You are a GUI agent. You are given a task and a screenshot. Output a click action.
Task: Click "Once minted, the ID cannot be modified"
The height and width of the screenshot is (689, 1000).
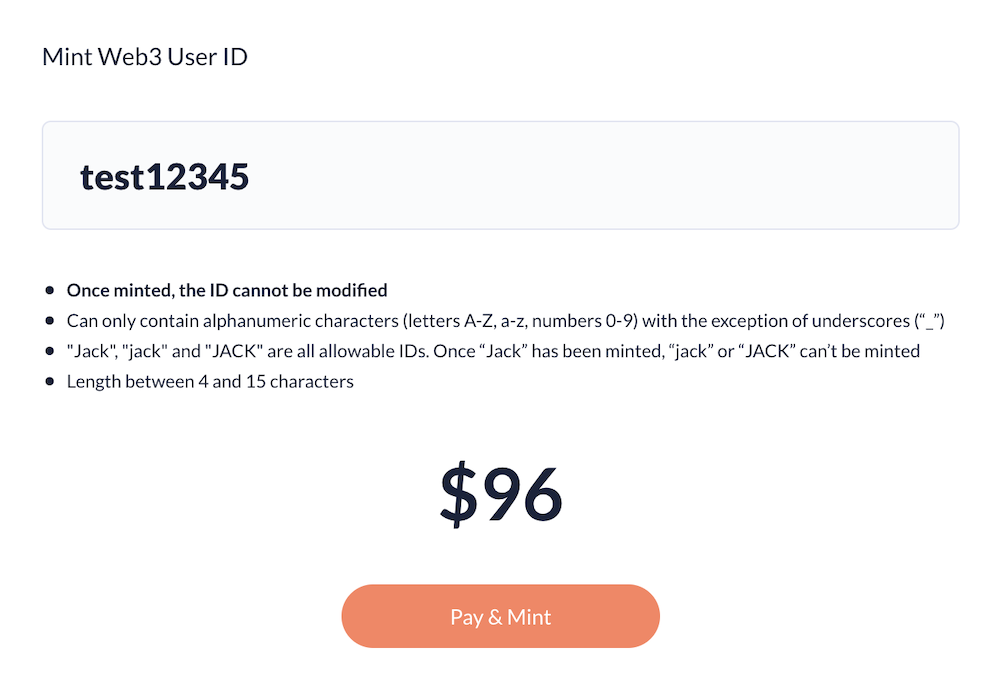point(227,291)
